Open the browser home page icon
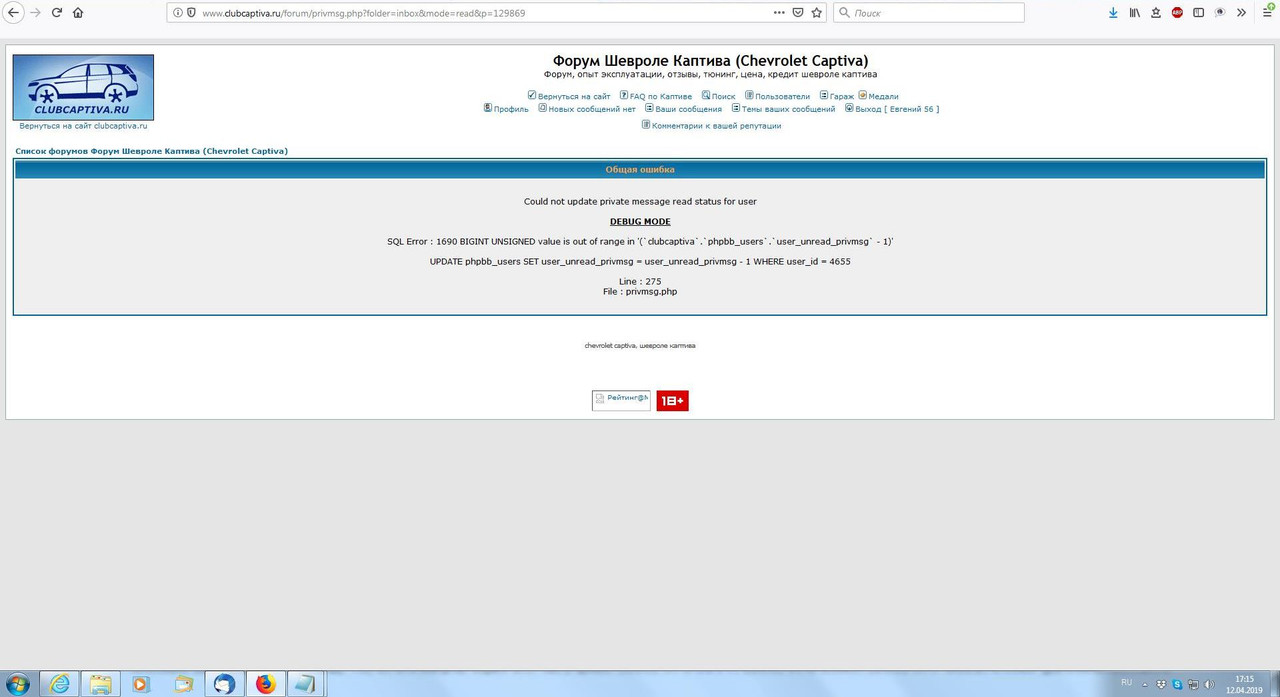 click(x=79, y=13)
